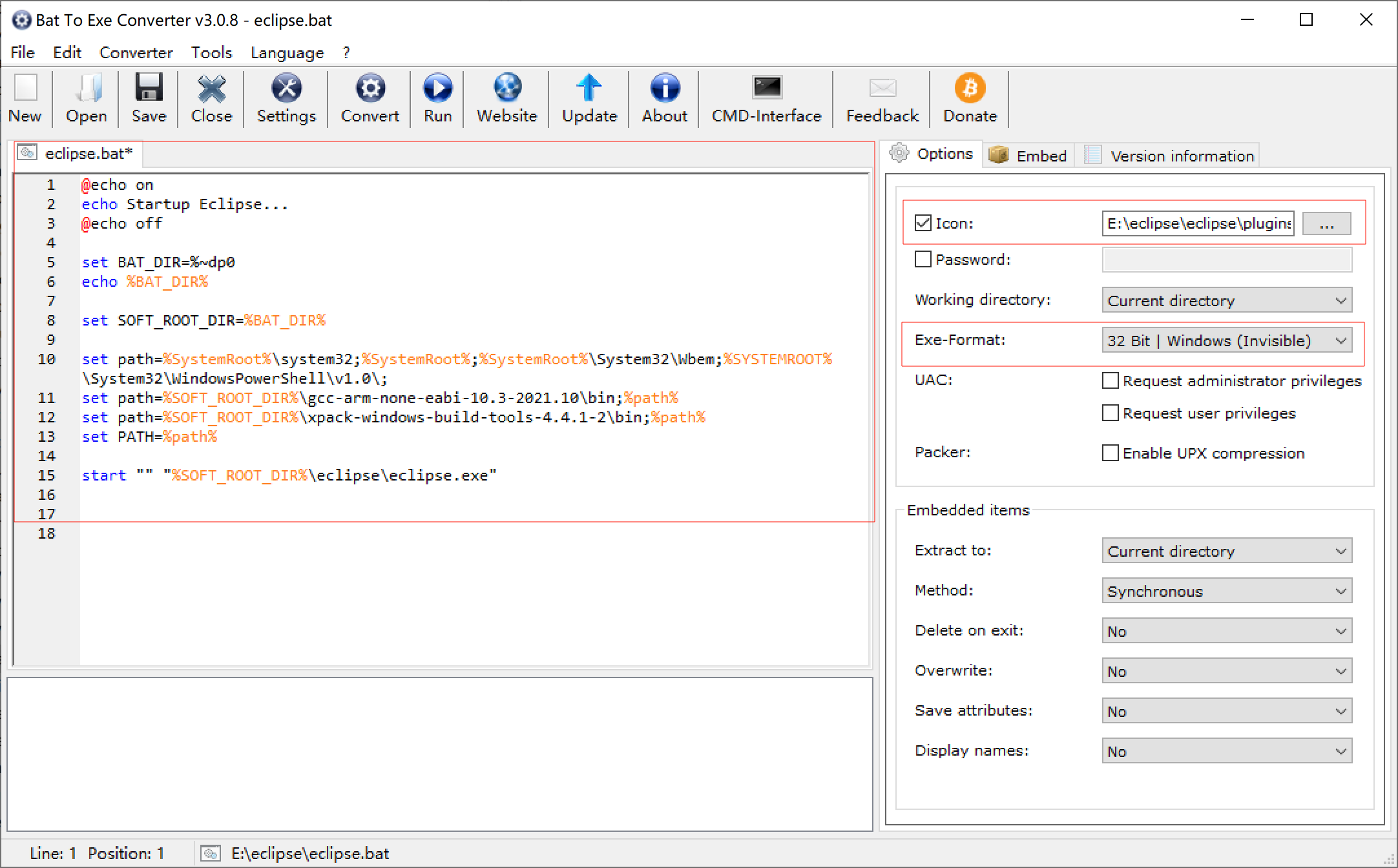This screenshot has height=868, width=1398.
Task: Open the Overwrite dropdown
Action: (1226, 671)
